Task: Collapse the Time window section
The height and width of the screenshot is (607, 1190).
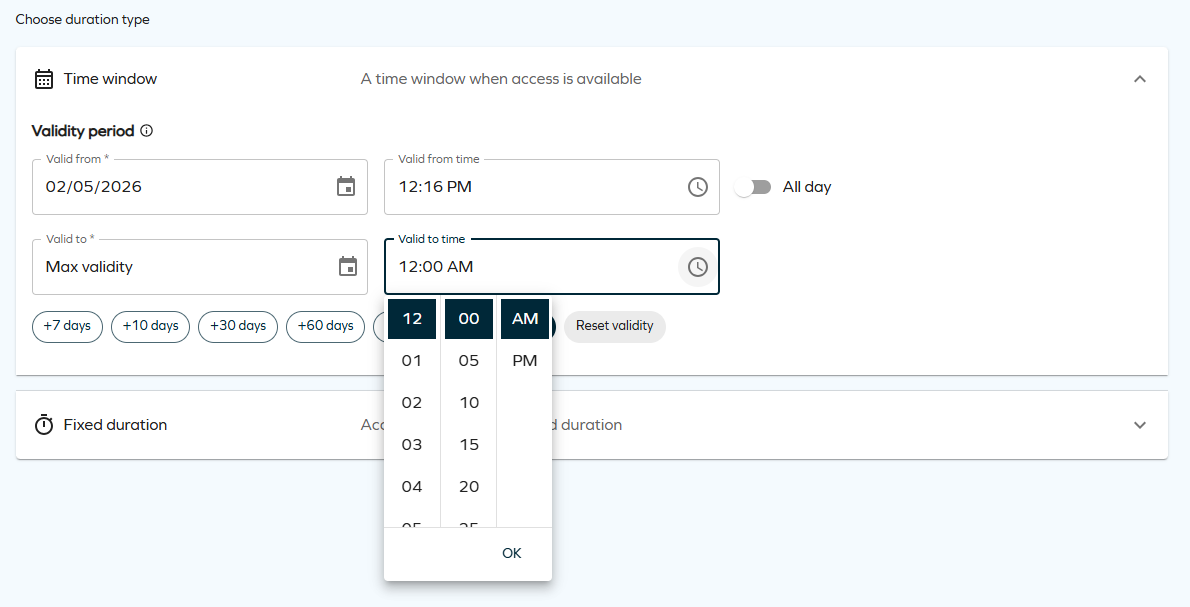Action: [x=1139, y=78]
